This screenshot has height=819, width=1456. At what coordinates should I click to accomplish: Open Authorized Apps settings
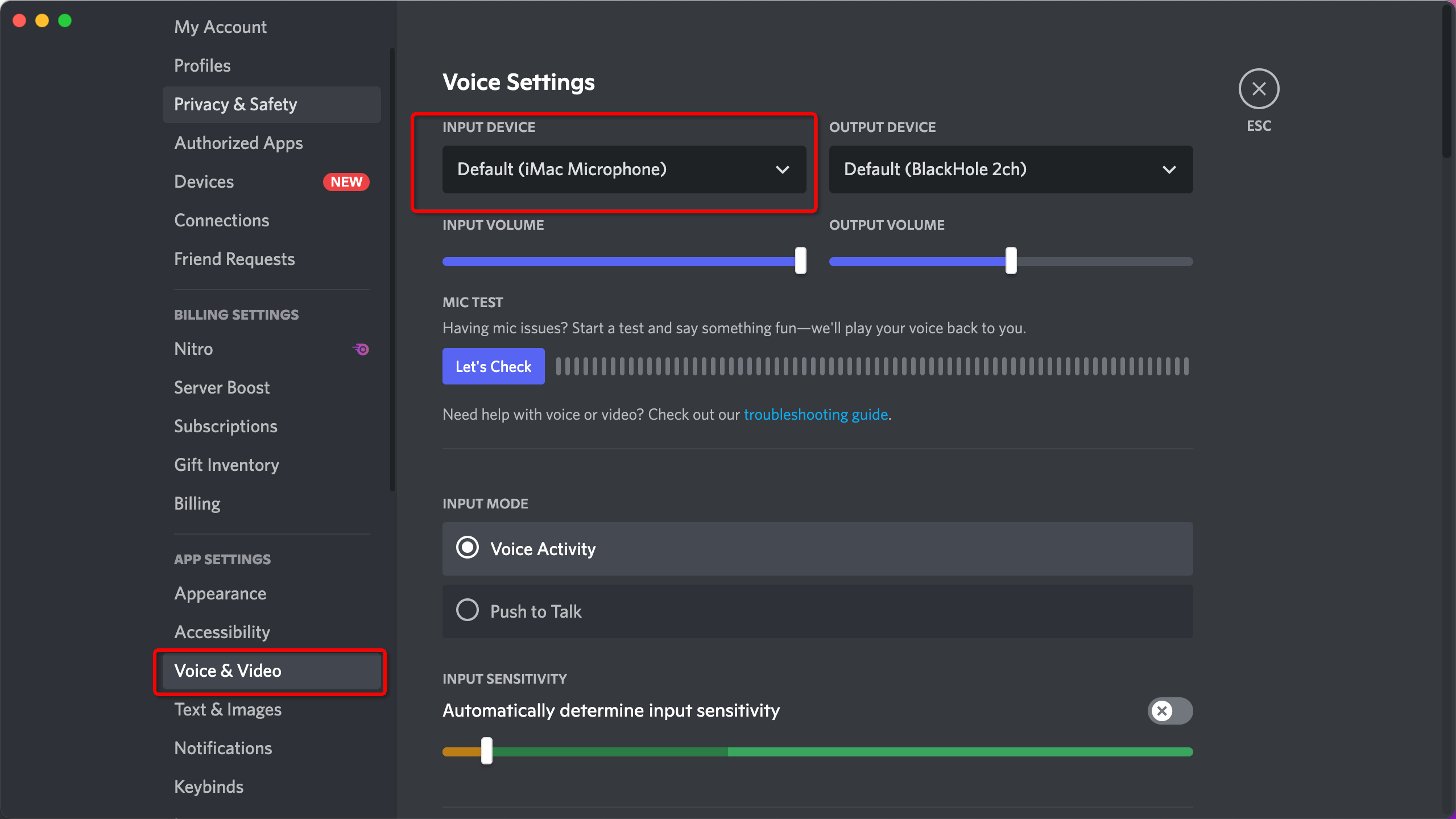(239, 142)
